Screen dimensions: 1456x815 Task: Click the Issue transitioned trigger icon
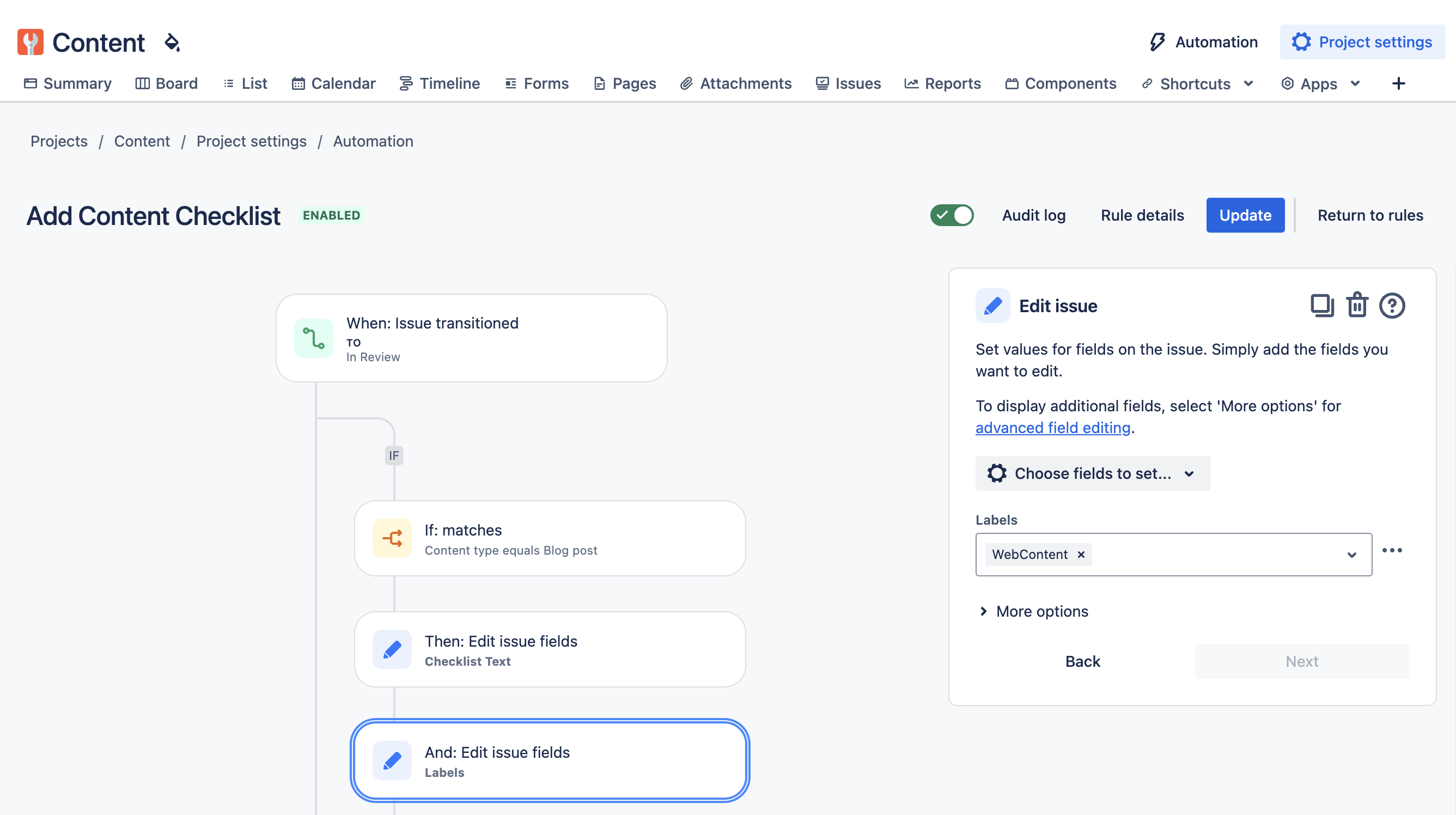click(314, 338)
